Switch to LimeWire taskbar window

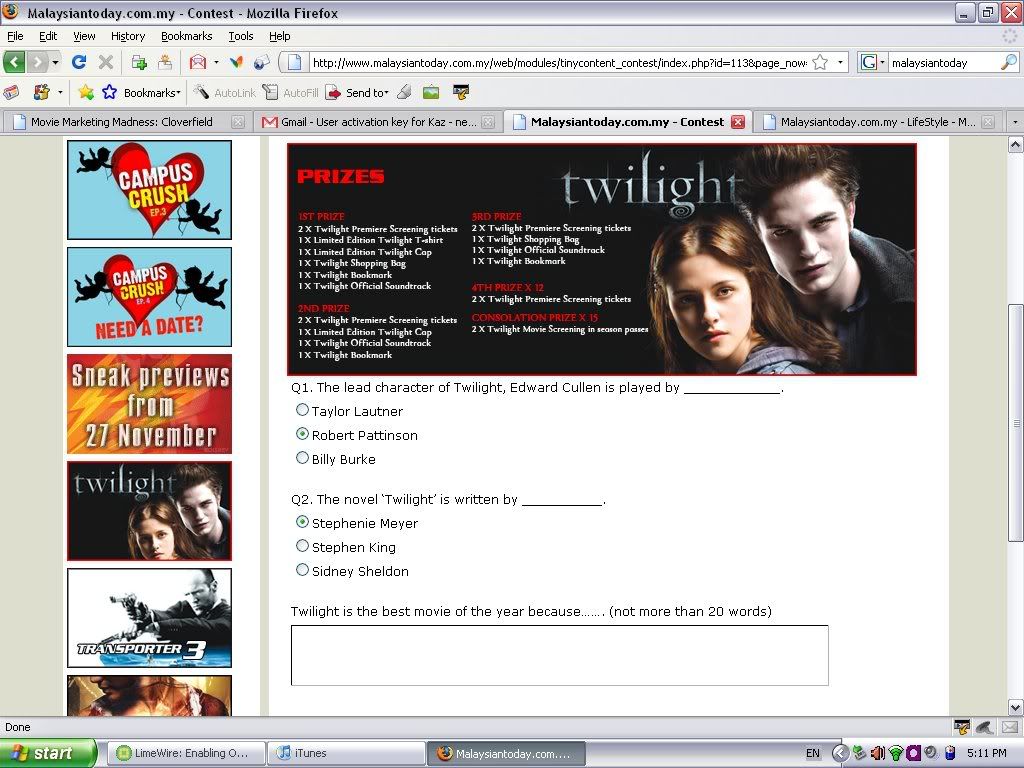tap(185, 753)
